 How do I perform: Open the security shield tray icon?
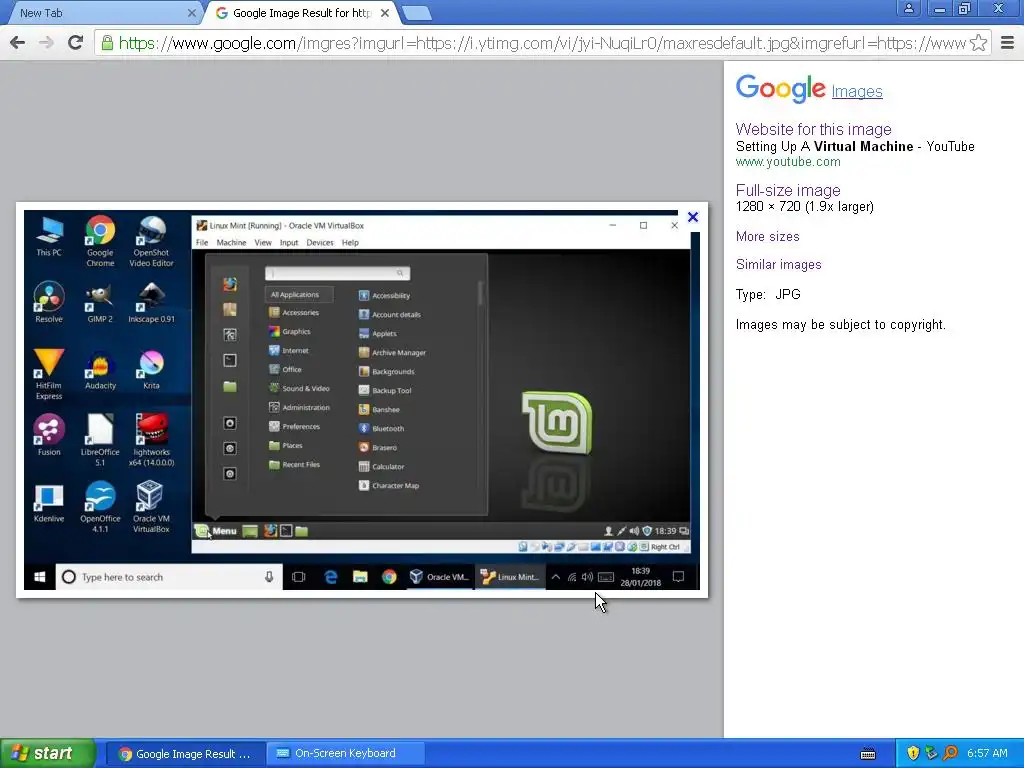[913, 754]
